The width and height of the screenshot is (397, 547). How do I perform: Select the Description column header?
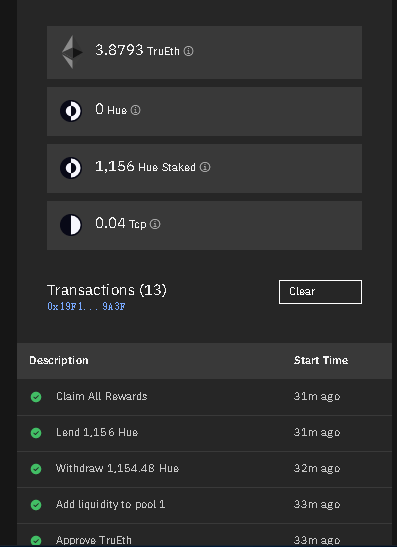click(x=59, y=360)
